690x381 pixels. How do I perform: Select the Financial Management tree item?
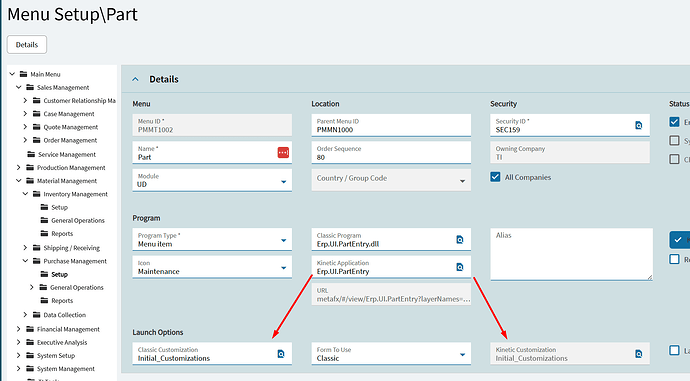coord(68,329)
